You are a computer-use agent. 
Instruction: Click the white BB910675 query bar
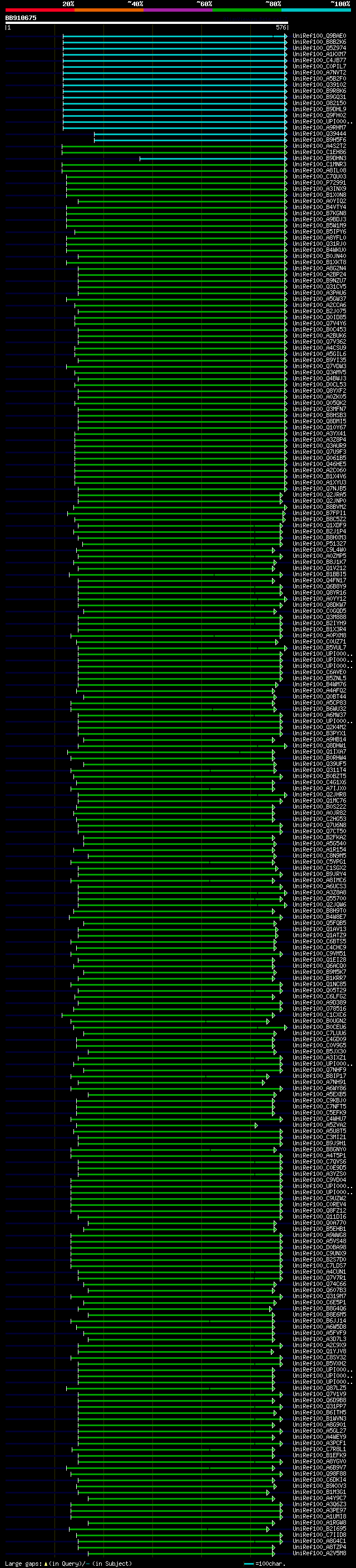click(147, 22)
